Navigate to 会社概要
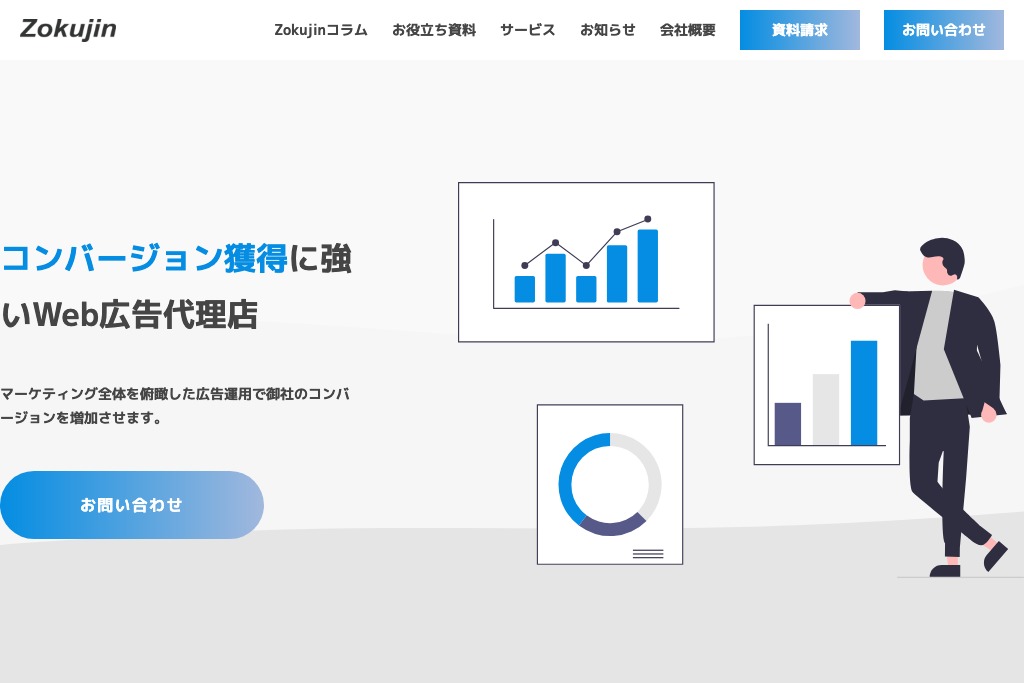1024x683 pixels. click(687, 30)
